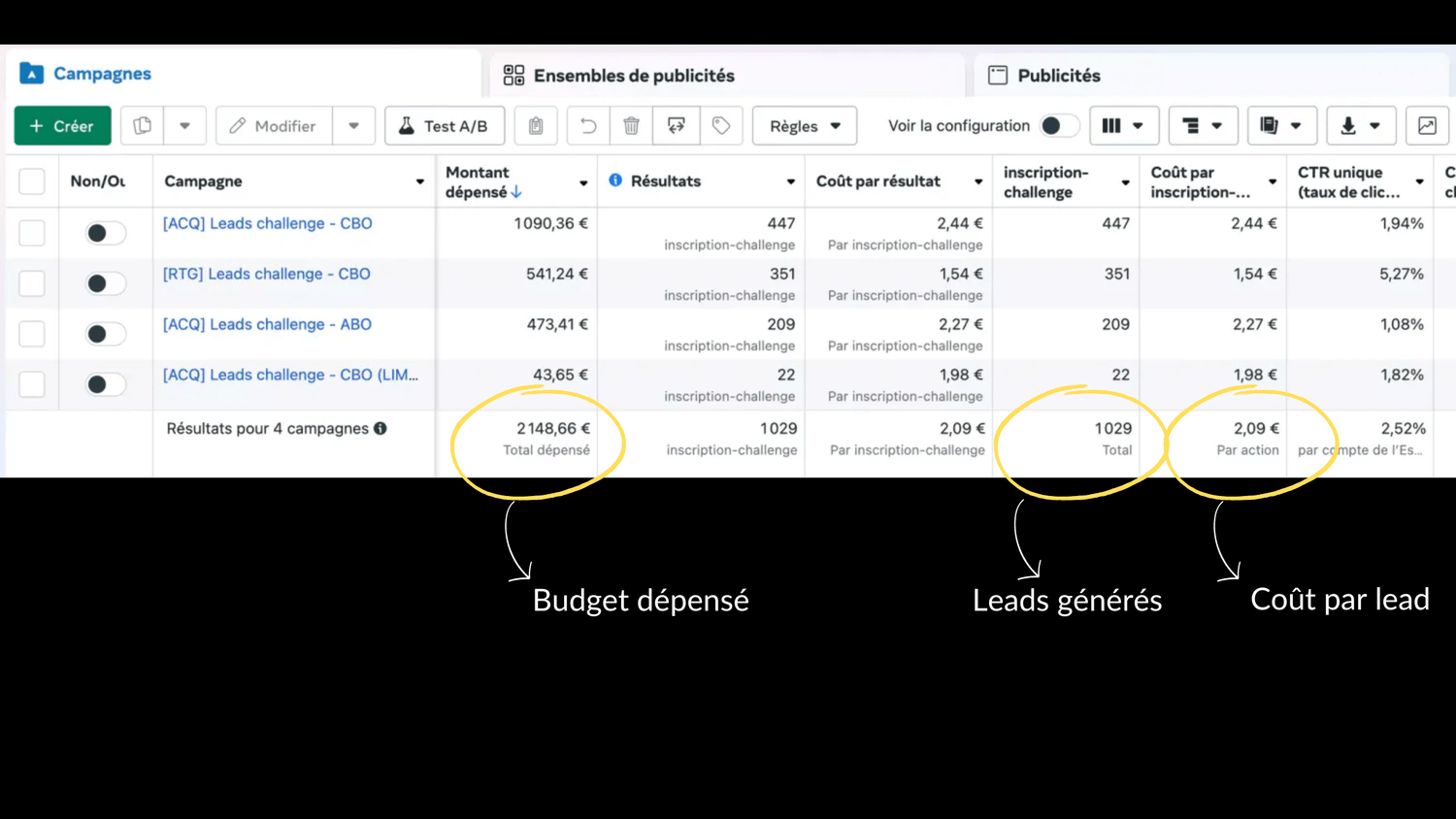
Task: Toggle the [ACQ] Leads challenge - ABO campaign switch
Action: pyautogui.click(x=105, y=334)
